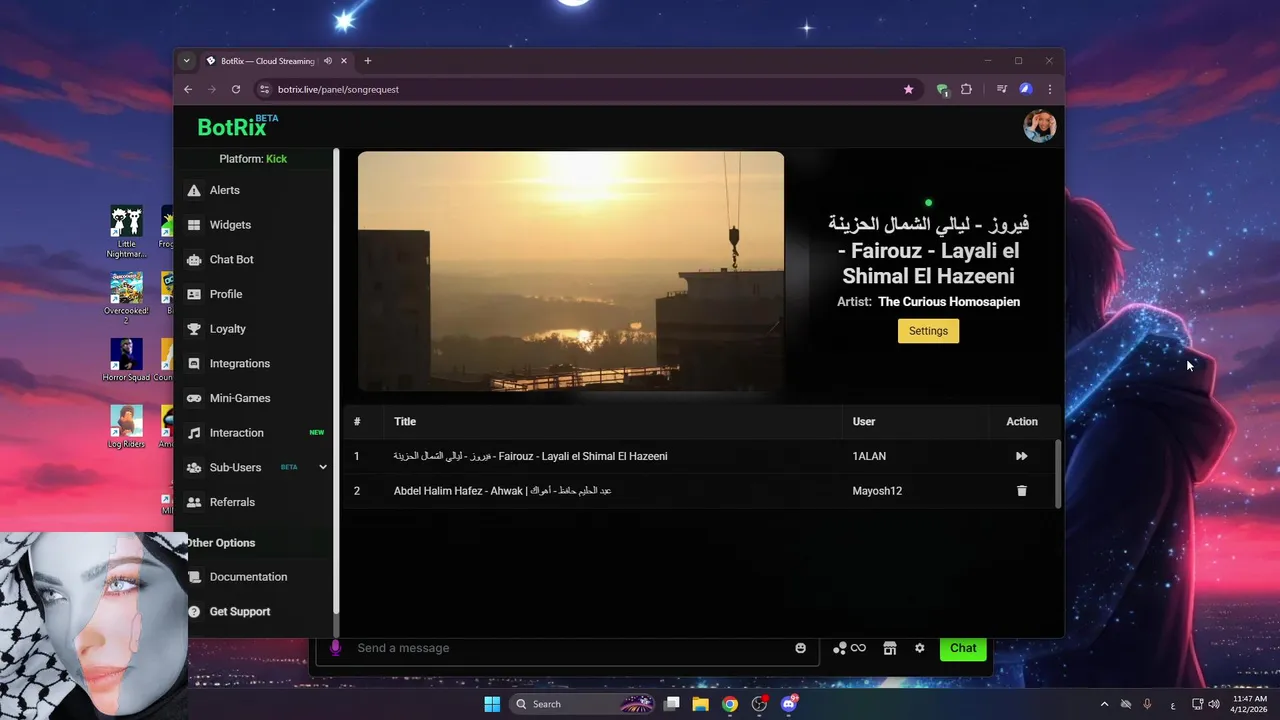Viewport: 1280px width, 720px height.
Task: Open the volume tray icon
Action: pos(1214,704)
